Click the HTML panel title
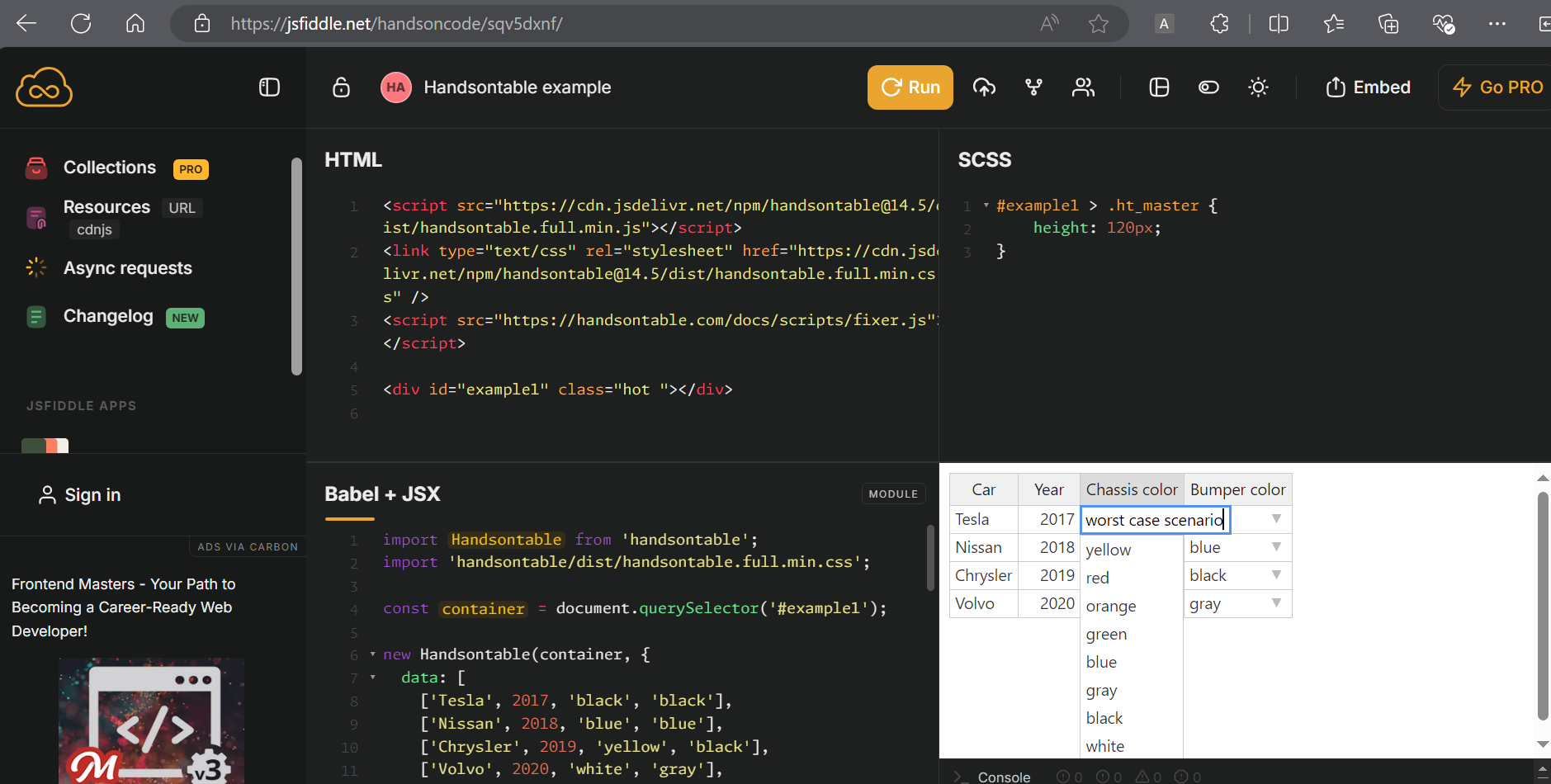 (x=353, y=160)
